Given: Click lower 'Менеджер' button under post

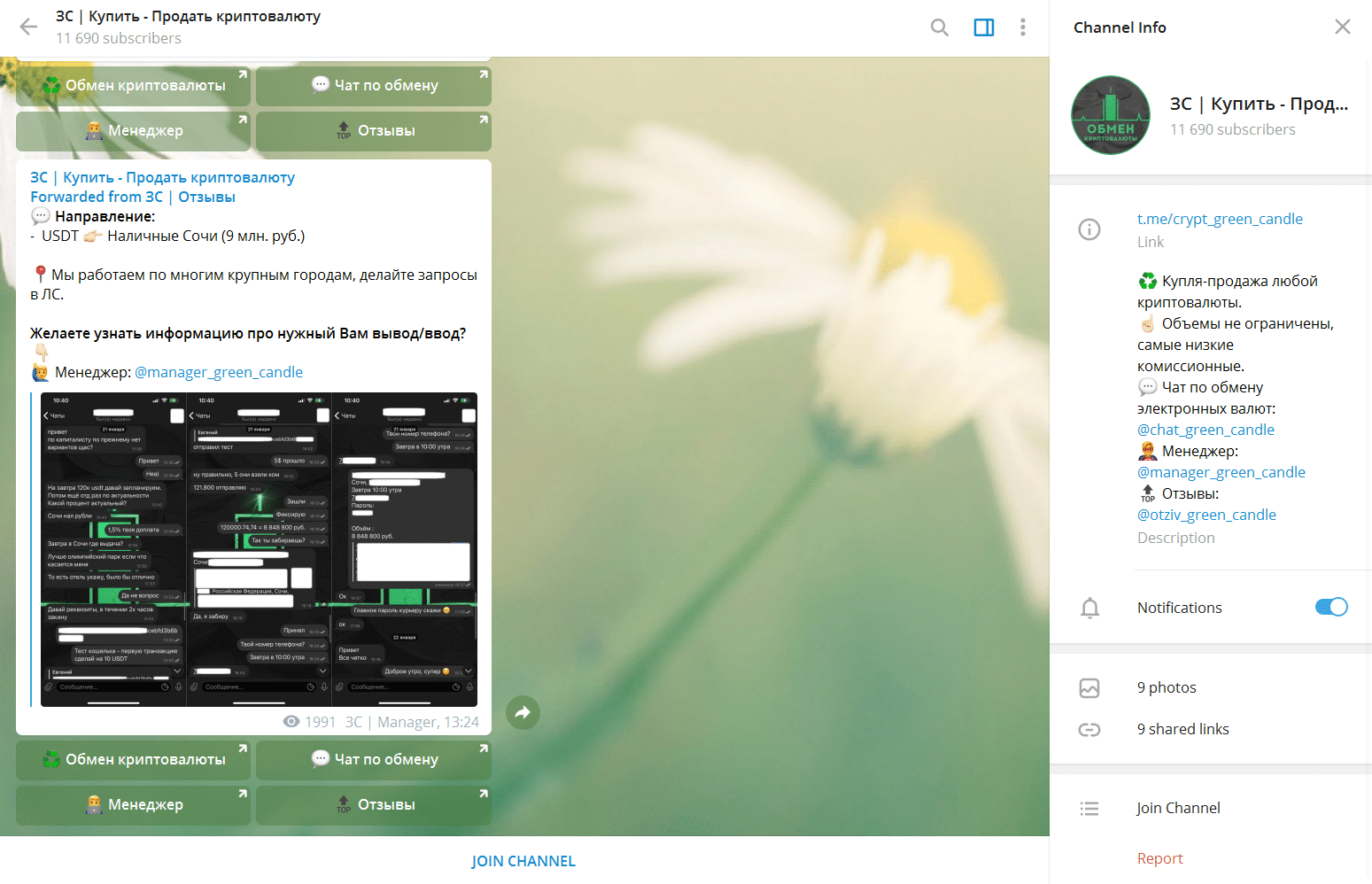Looking at the screenshot, I should tap(134, 805).
